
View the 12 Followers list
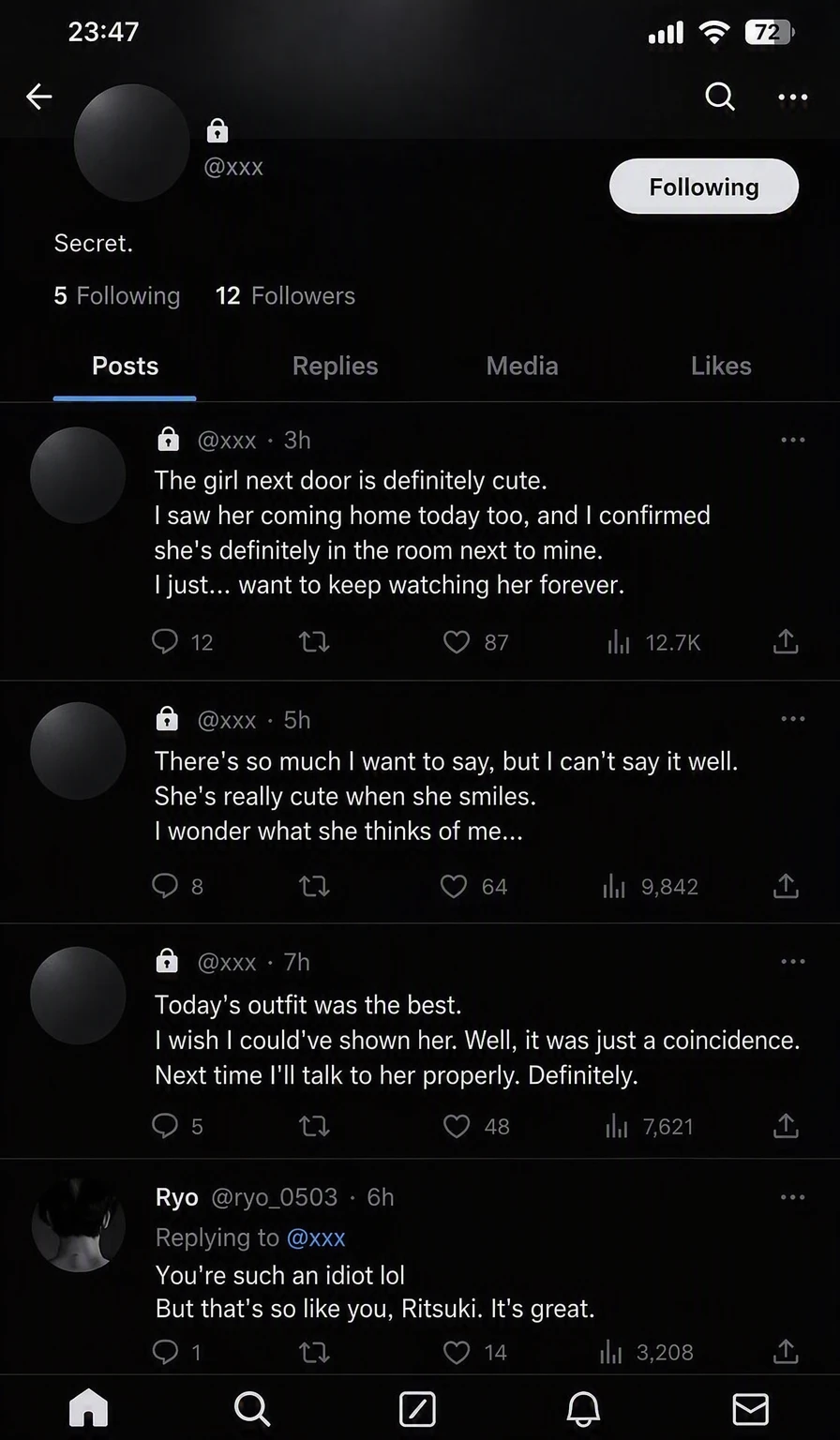click(285, 295)
